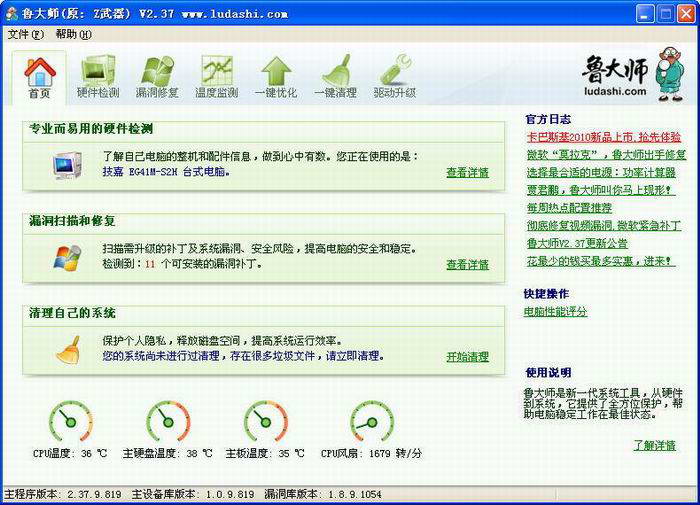Open the 电脑性能评分 shortcut link
Viewport: 700px width, 505px height.
tap(555, 312)
